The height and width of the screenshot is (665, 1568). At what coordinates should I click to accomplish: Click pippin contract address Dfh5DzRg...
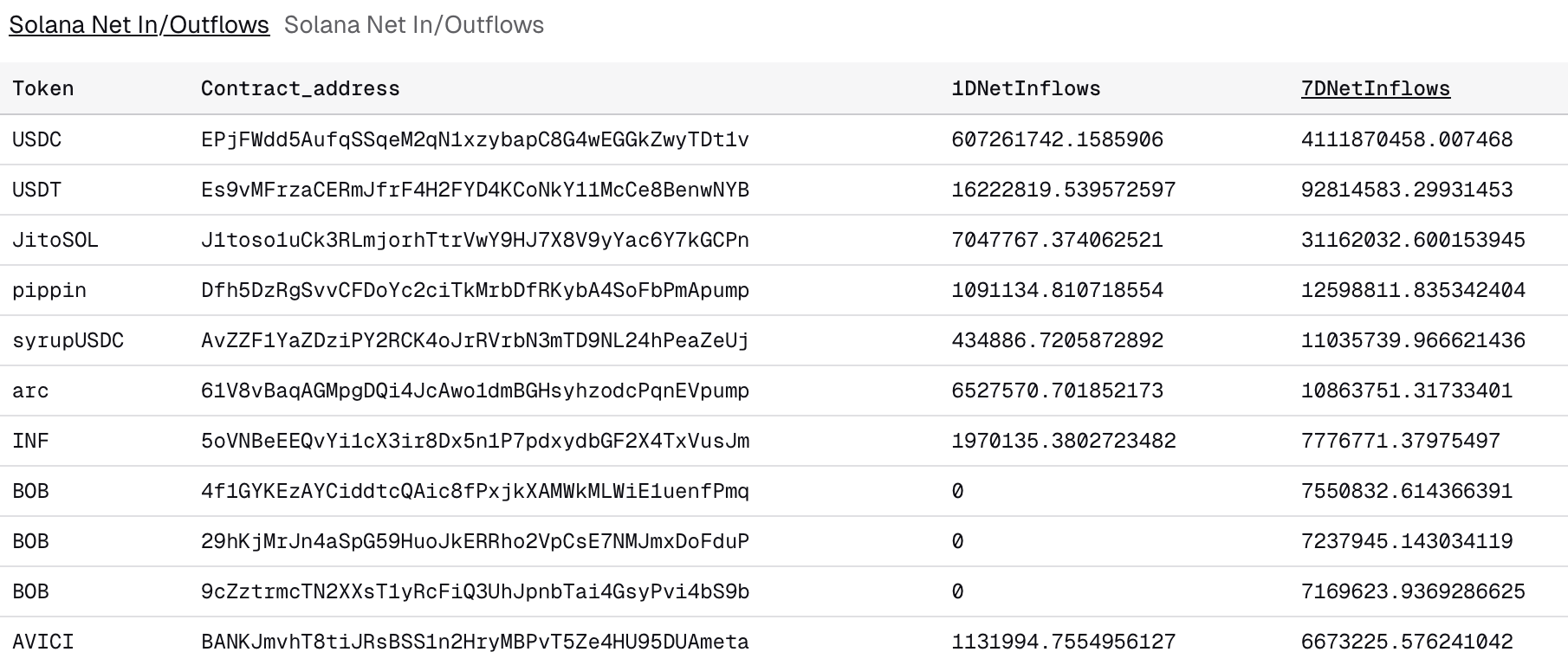pyautogui.click(x=475, y=290)
